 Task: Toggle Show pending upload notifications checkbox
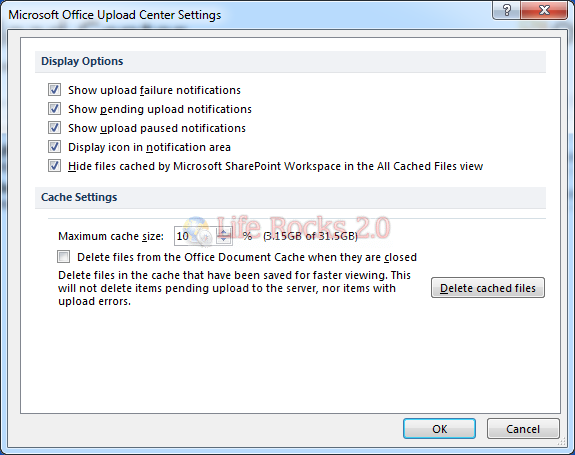[55, 109]
